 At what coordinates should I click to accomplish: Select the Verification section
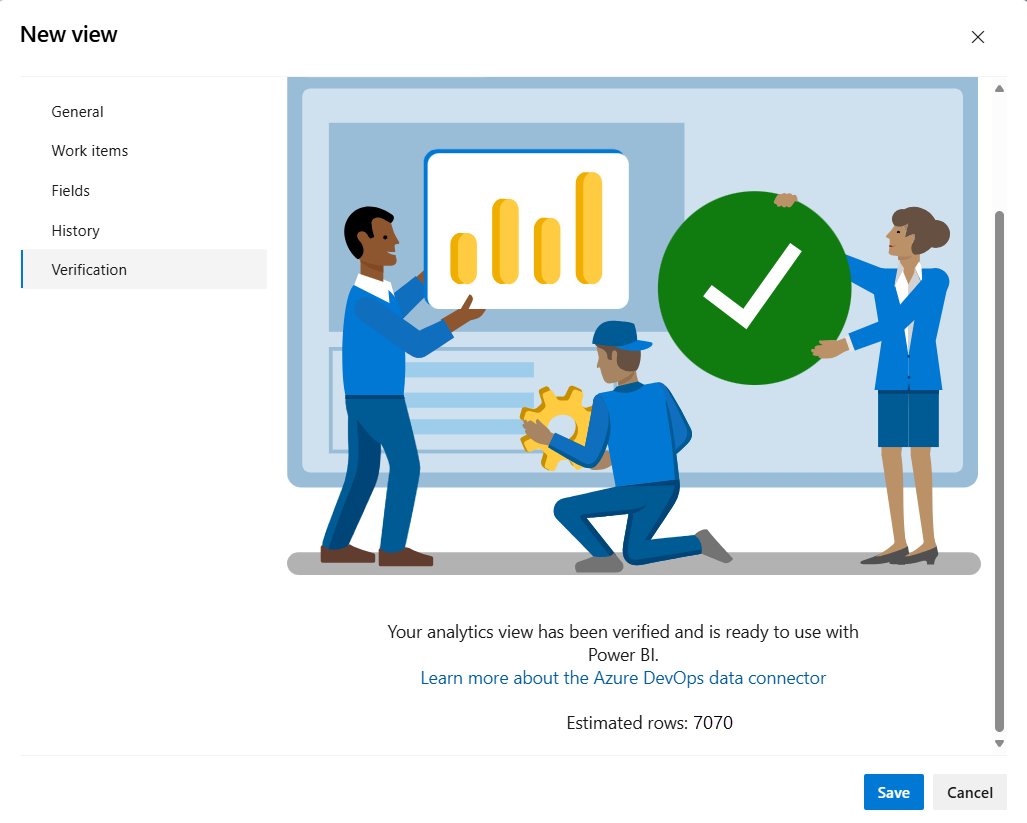tap(89, 269)
